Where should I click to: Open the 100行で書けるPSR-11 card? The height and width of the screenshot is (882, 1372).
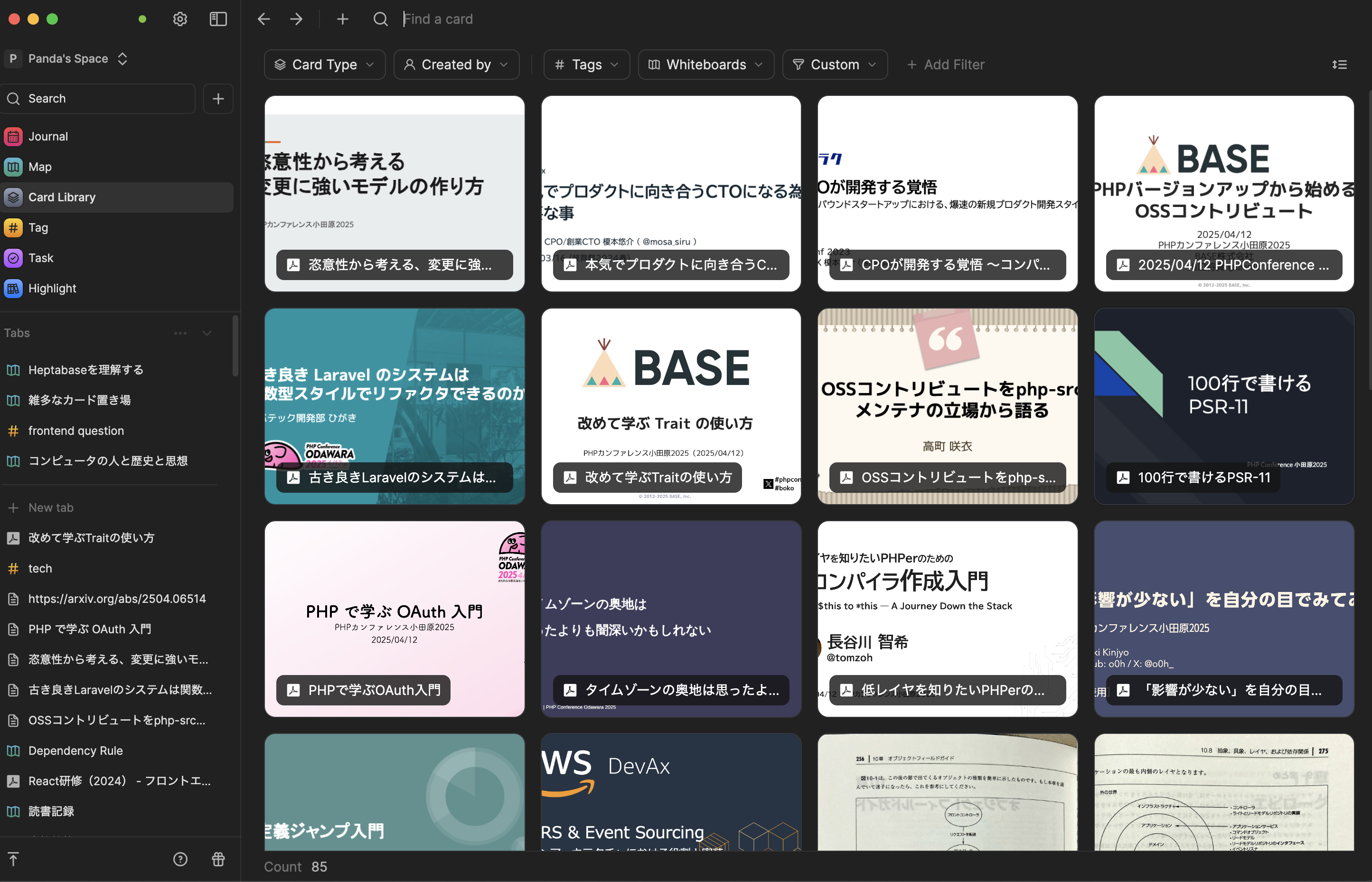(1223, 407)
